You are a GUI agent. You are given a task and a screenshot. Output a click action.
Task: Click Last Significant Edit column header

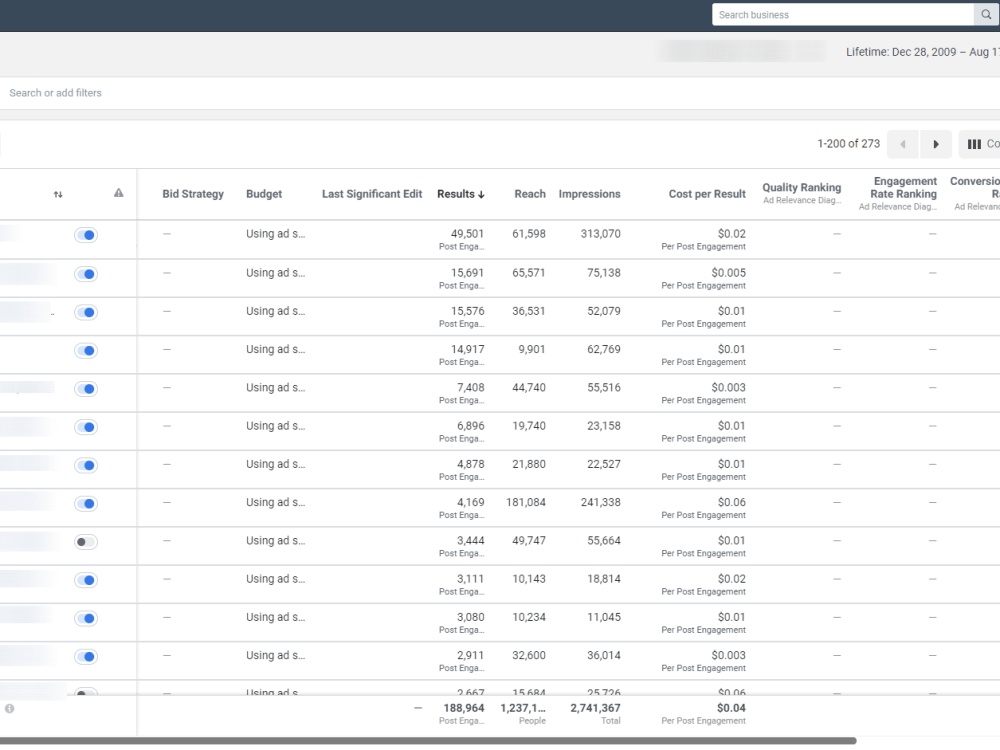pos(372,194)
